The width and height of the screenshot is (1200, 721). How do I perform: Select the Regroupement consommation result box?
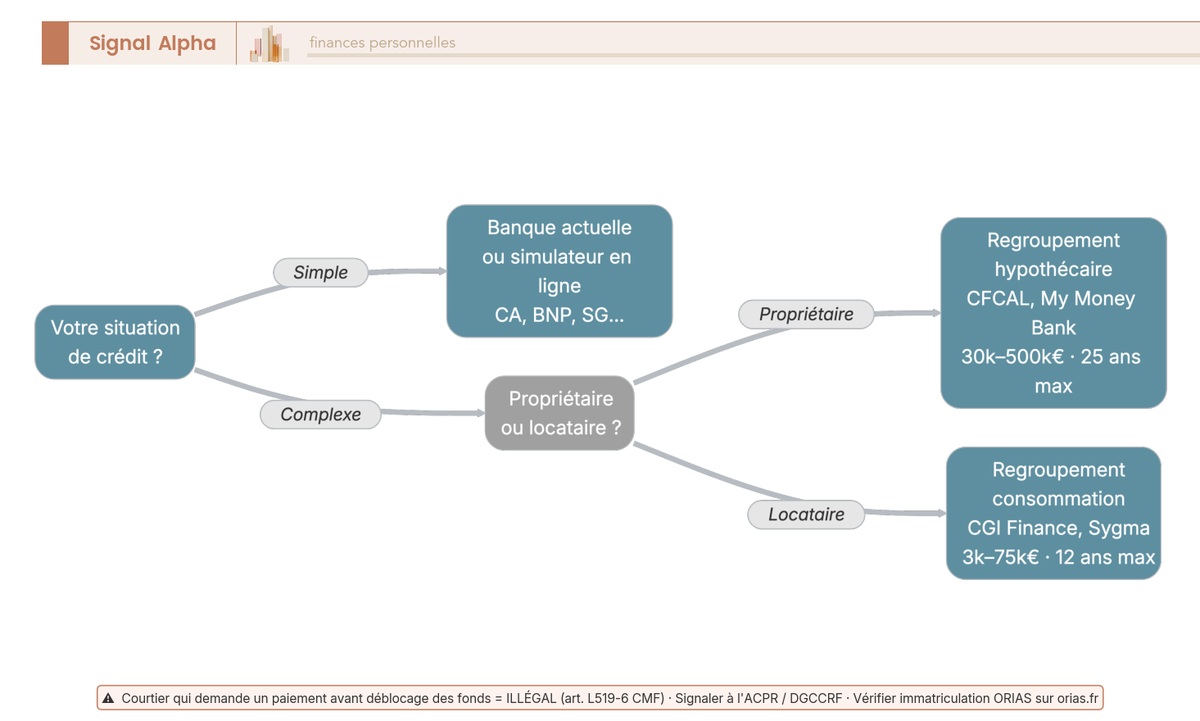coord(1053,513)
